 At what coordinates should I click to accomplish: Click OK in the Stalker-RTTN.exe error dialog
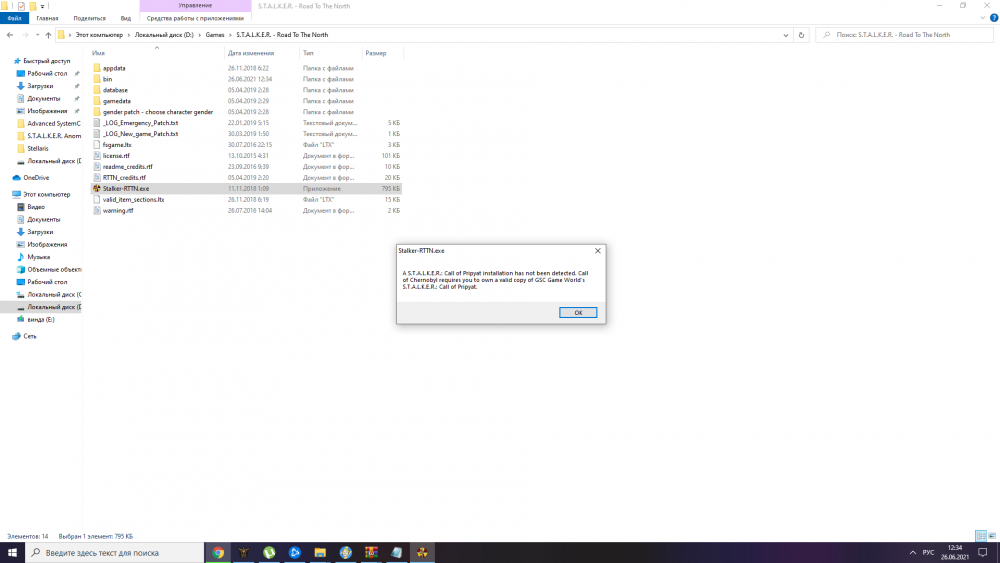click(578, 312)
